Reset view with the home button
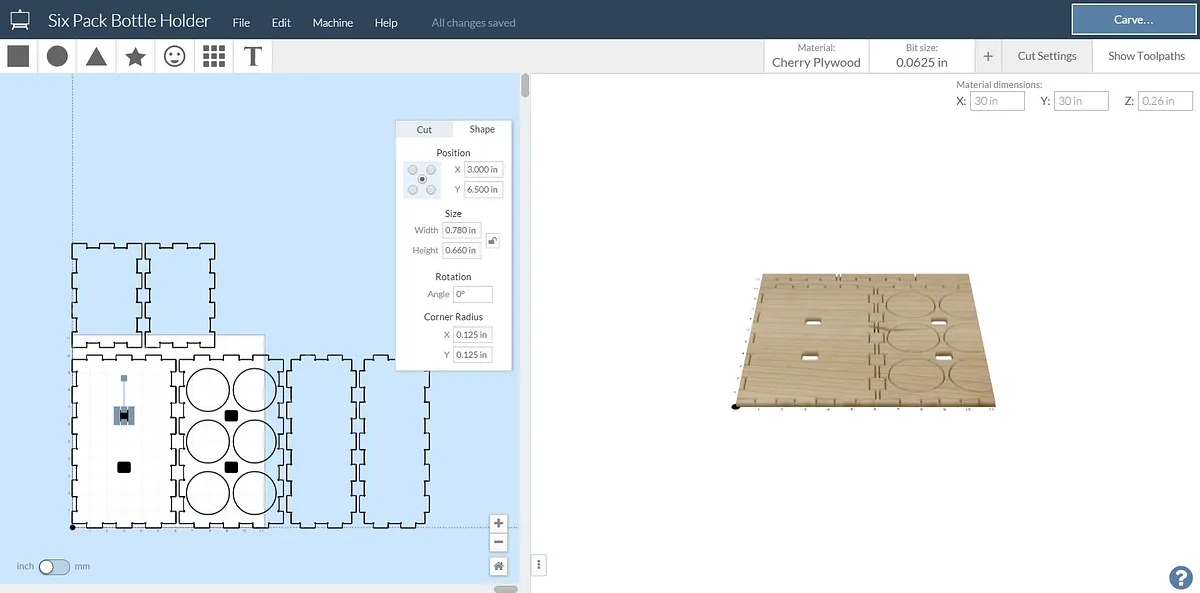Screen dimensions: 1200x593 (498, 566)
